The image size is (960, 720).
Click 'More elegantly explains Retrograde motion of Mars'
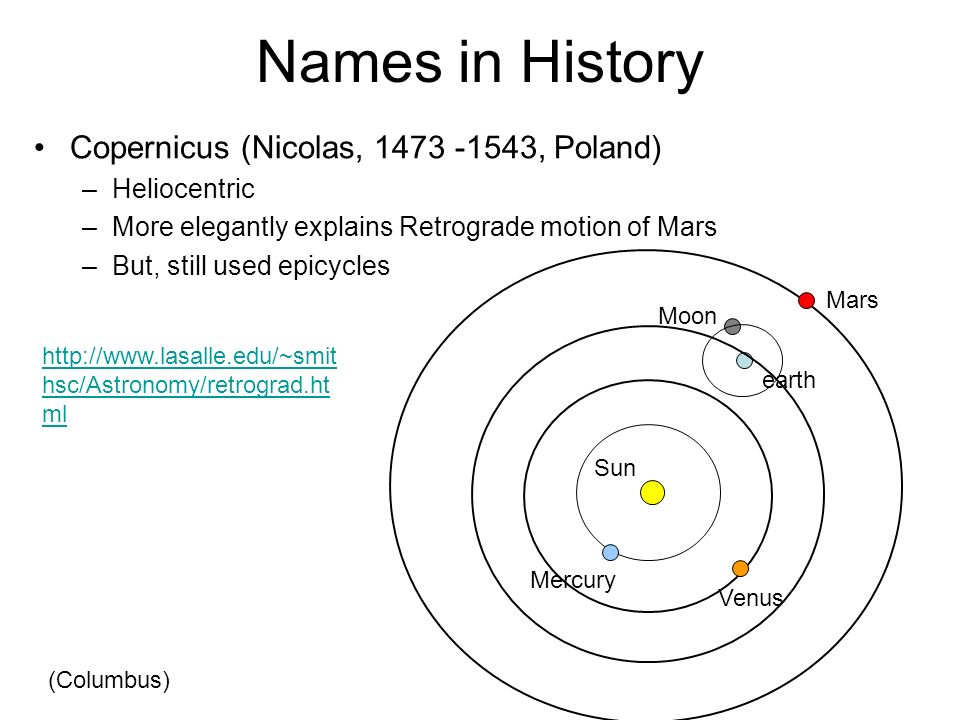click(x=414, y=227)
